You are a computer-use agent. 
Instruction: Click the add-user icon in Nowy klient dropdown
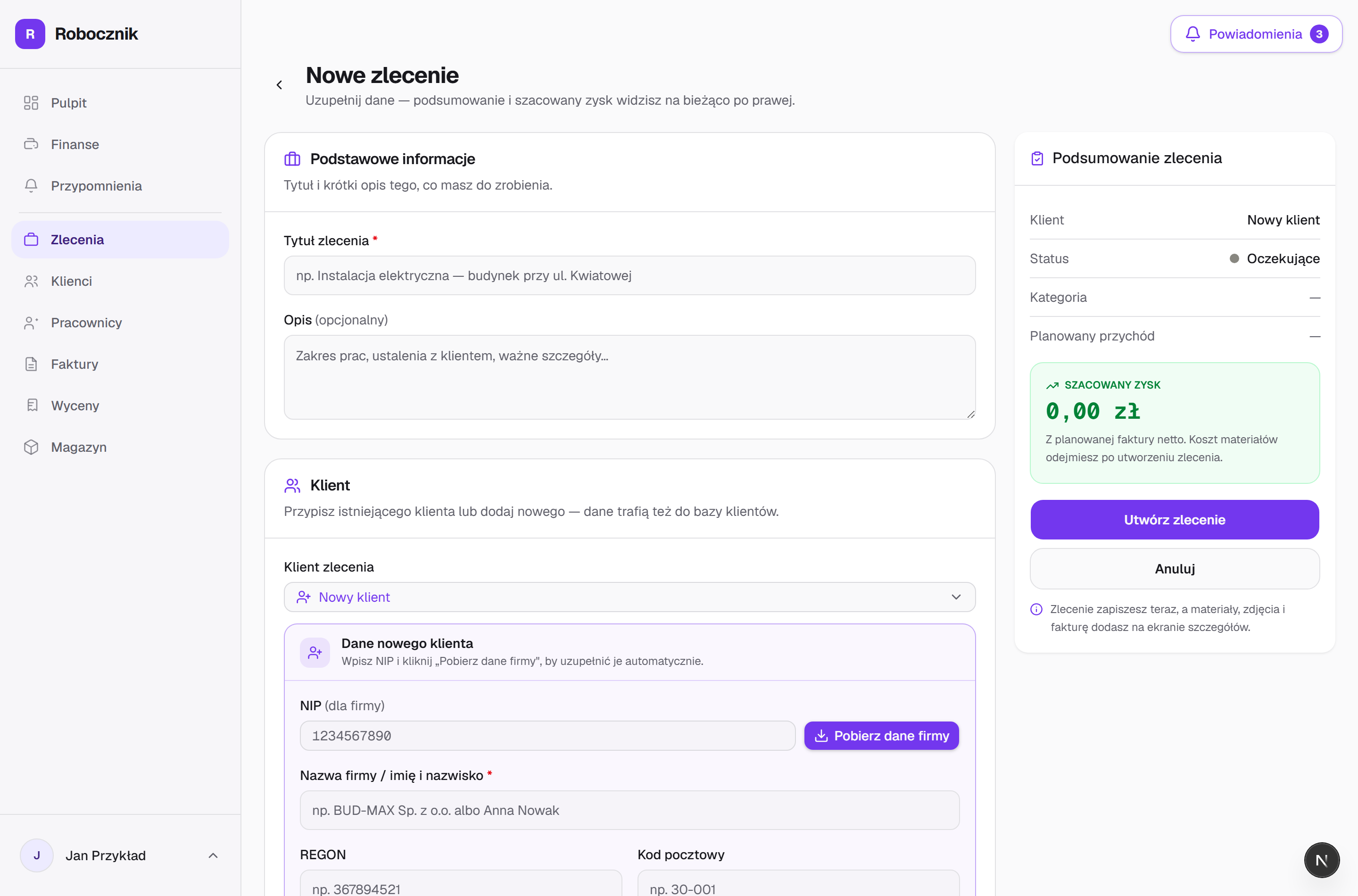point(303,597)
